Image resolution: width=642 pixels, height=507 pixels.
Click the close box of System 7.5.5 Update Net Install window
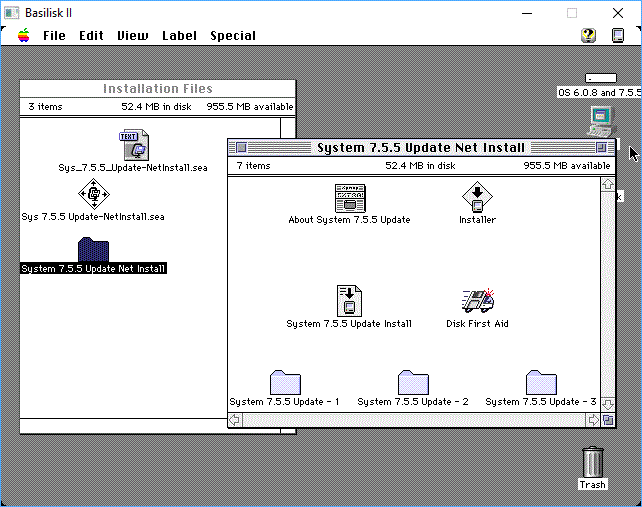(242, 147)
